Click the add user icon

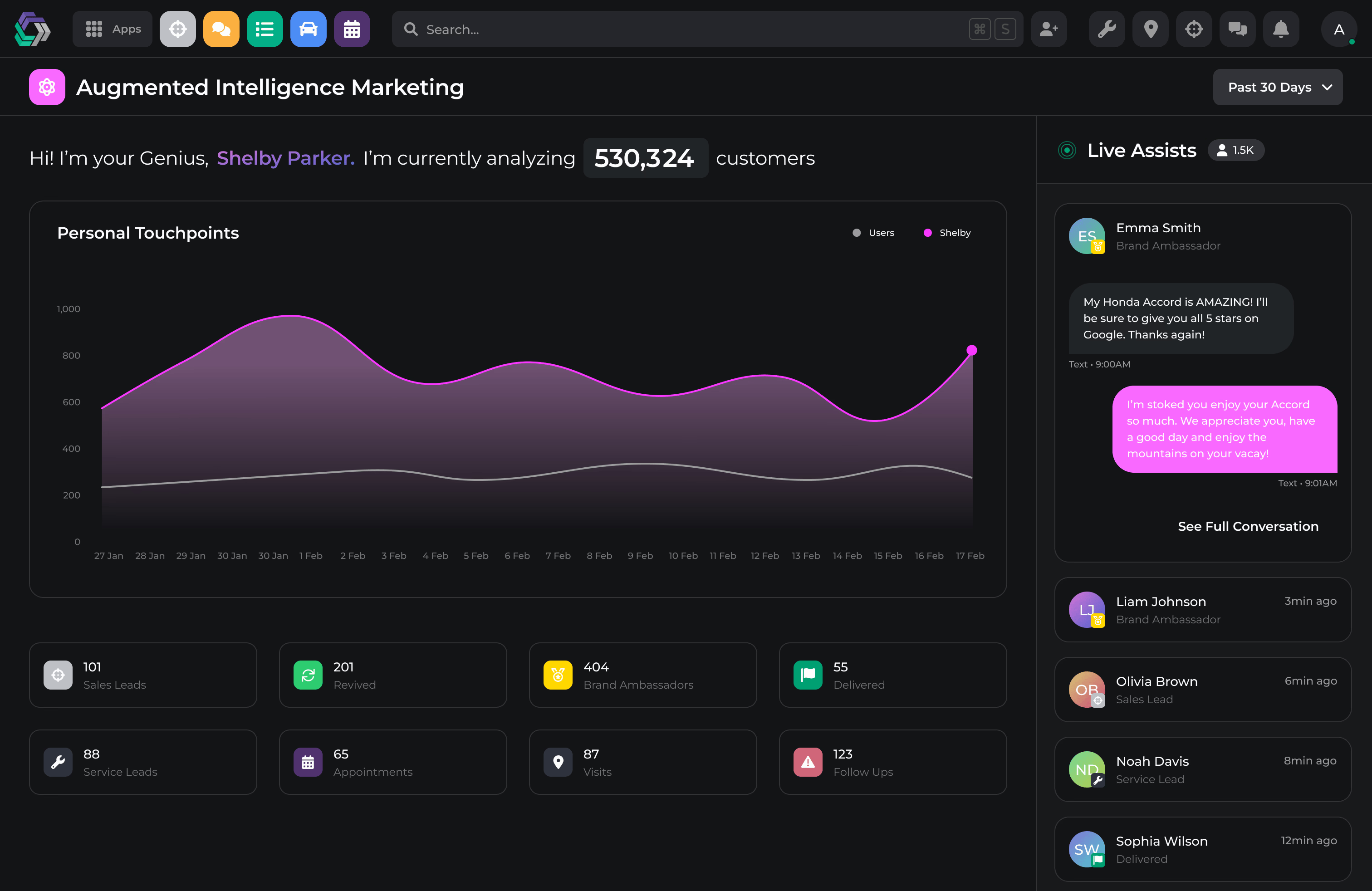1049,29
